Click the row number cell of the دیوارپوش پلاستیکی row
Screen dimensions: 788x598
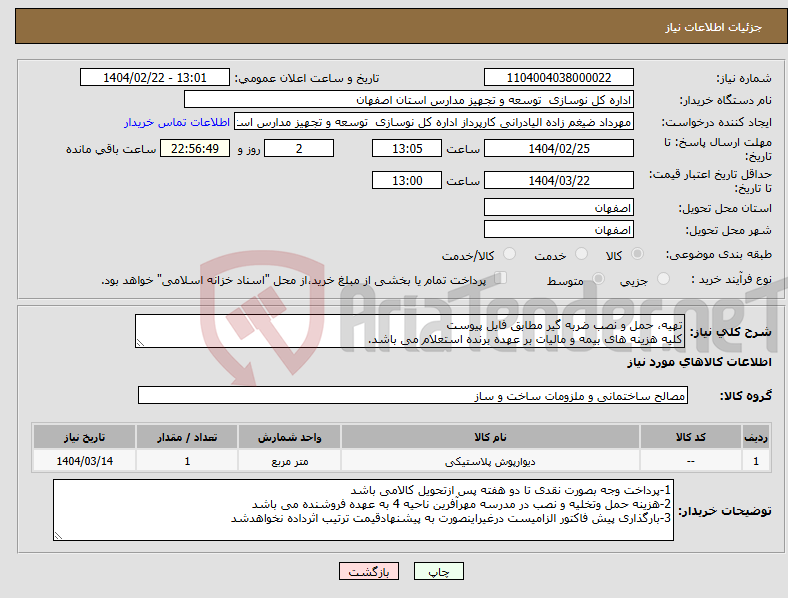coord(756,461)
